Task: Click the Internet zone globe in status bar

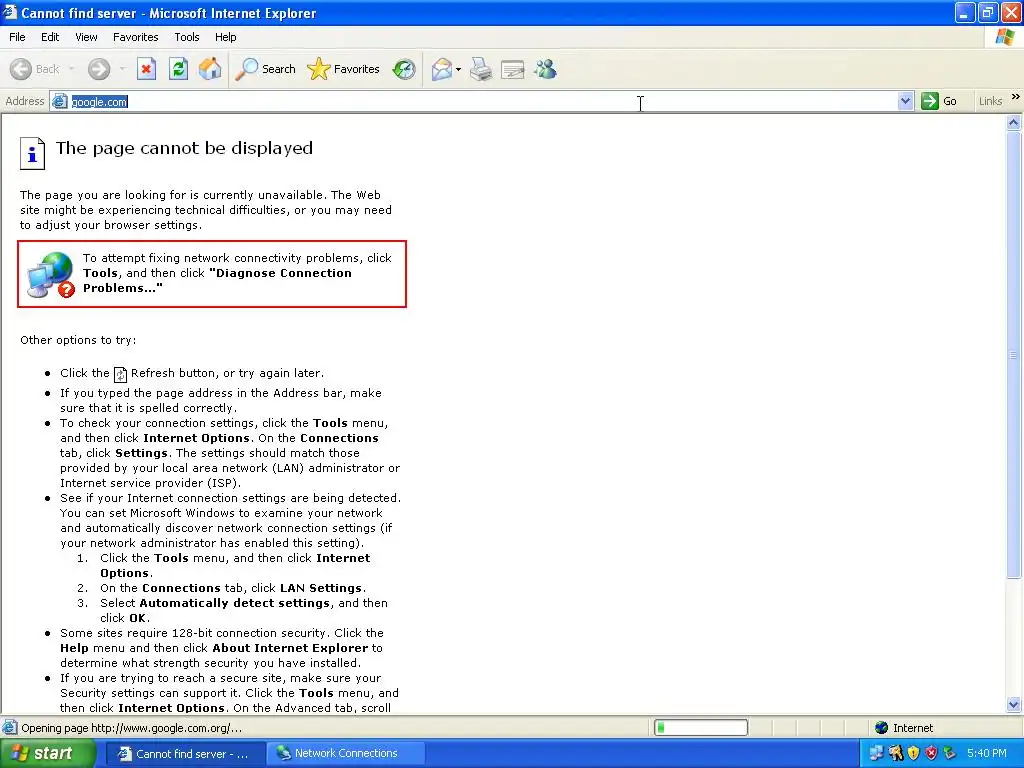Action: pyautogui.click(x=882, y=728)
